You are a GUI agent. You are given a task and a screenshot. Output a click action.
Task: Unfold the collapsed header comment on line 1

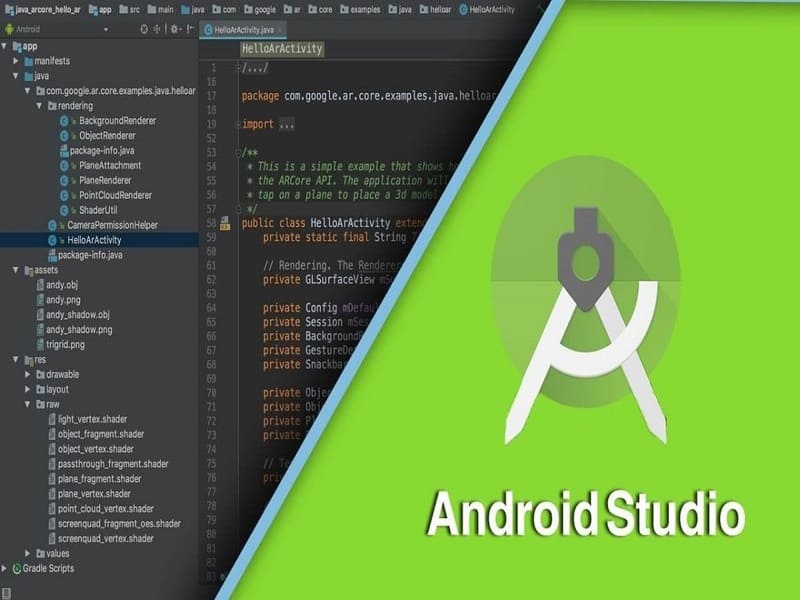(238, 67)
